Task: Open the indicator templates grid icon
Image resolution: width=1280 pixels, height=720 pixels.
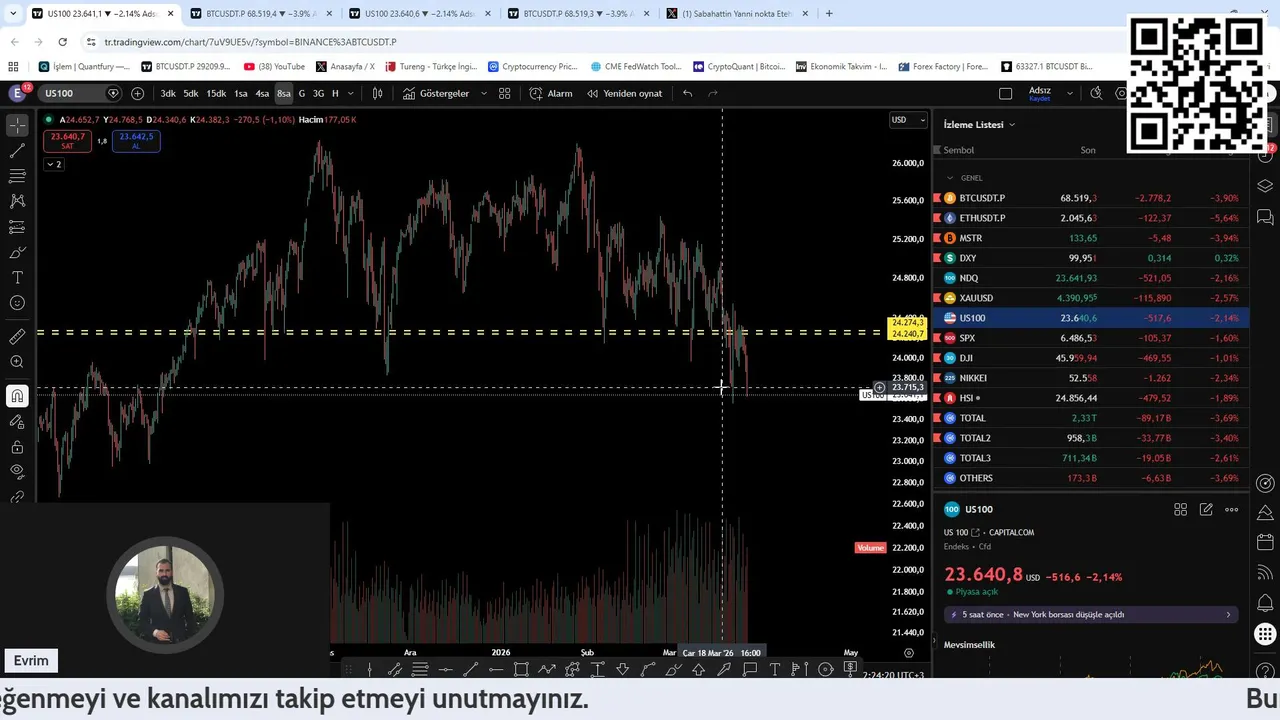Action: click(x=505, y=93)
